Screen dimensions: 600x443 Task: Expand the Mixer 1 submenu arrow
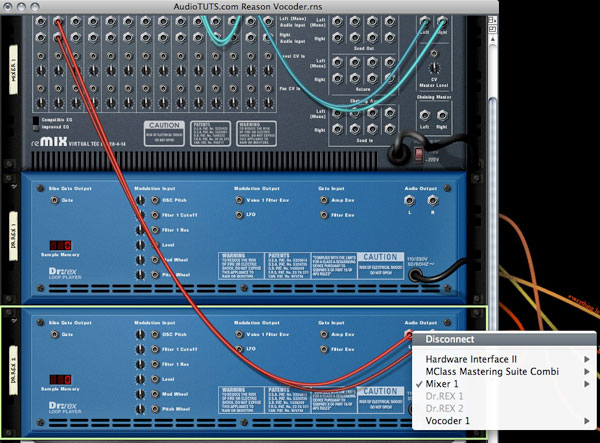click(x=587, y=384)
